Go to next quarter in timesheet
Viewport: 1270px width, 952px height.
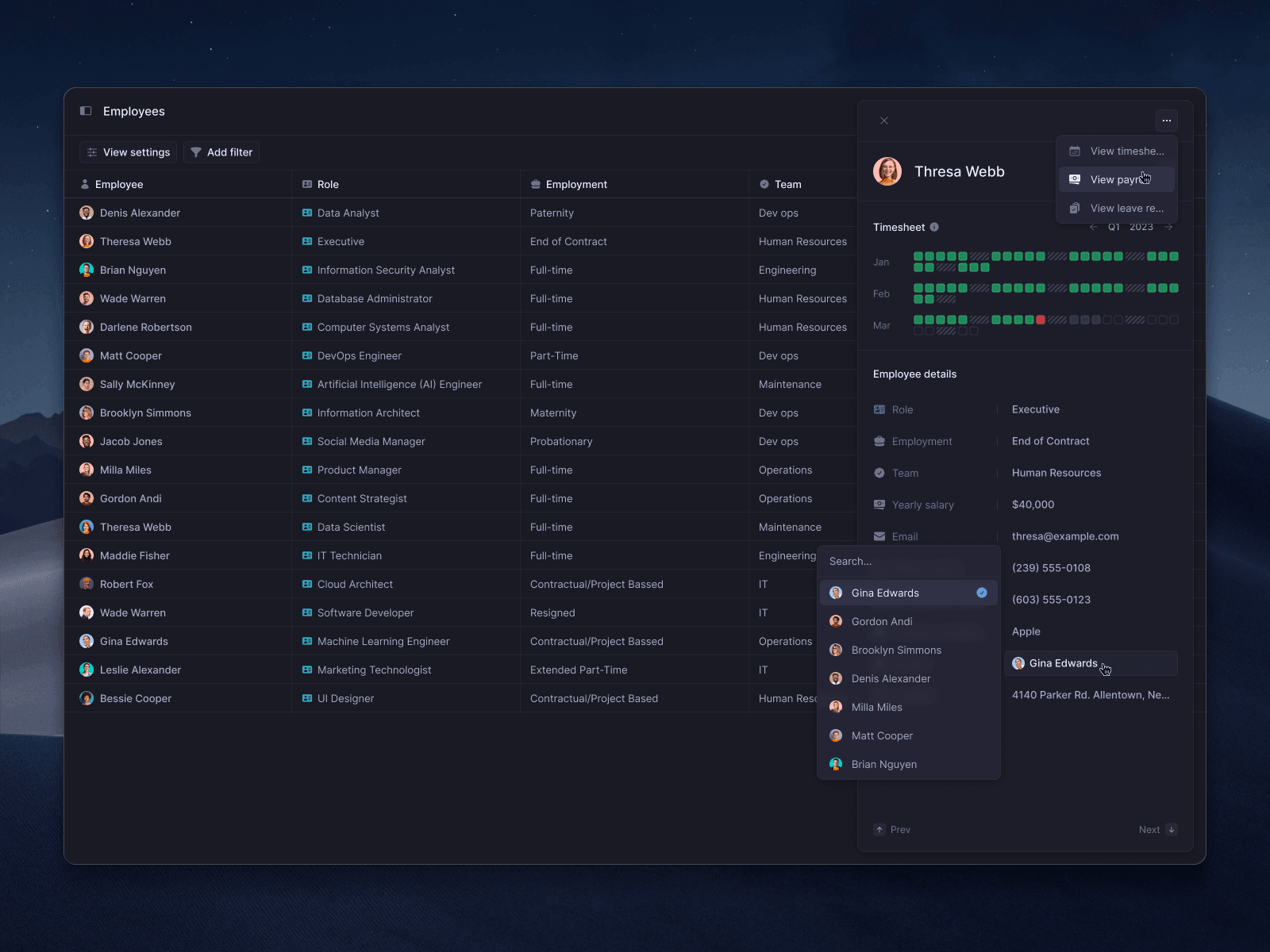click(1168, 227)
